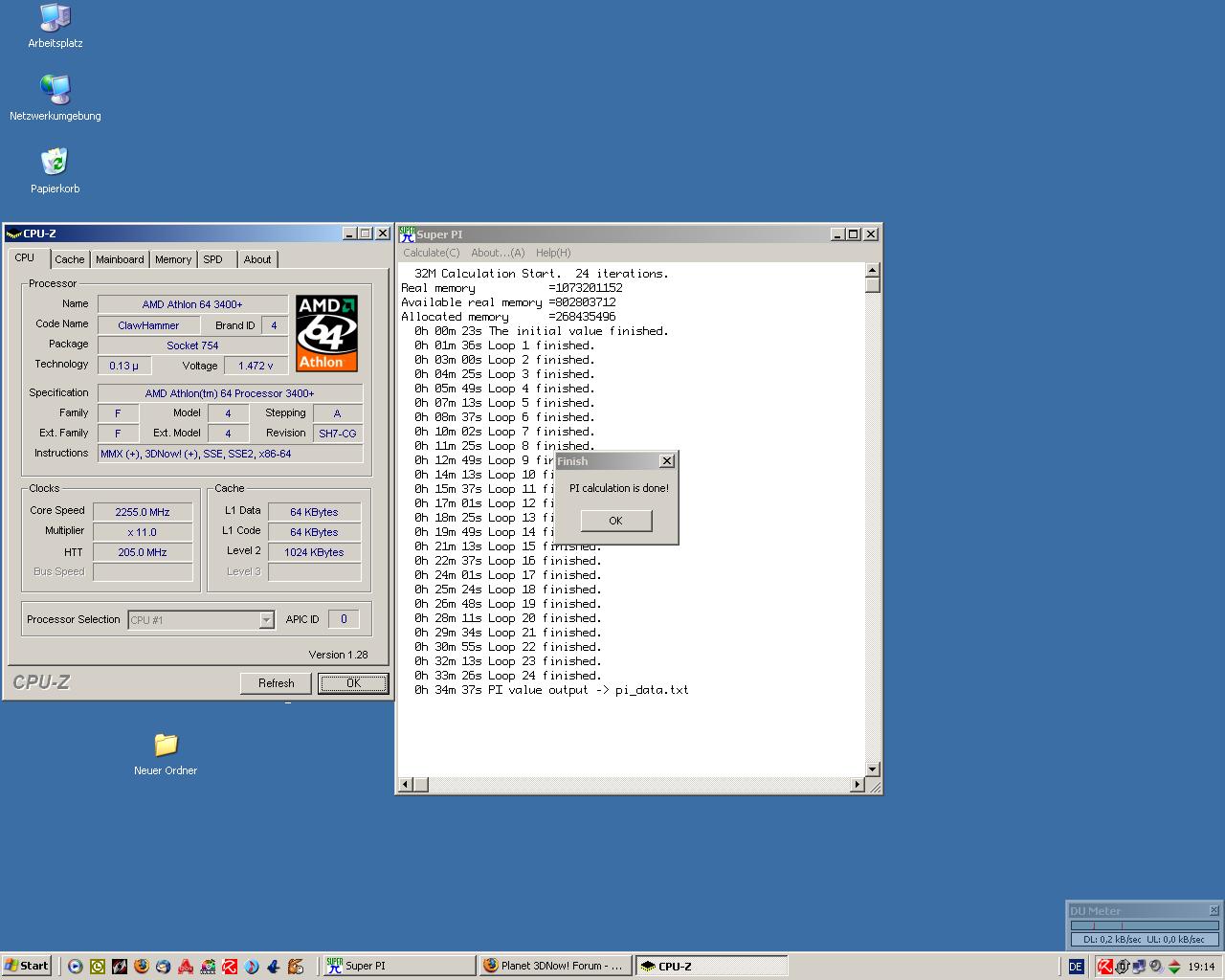Click the Core Speed 2255.0 MHz field

click(x=143, y=512)
